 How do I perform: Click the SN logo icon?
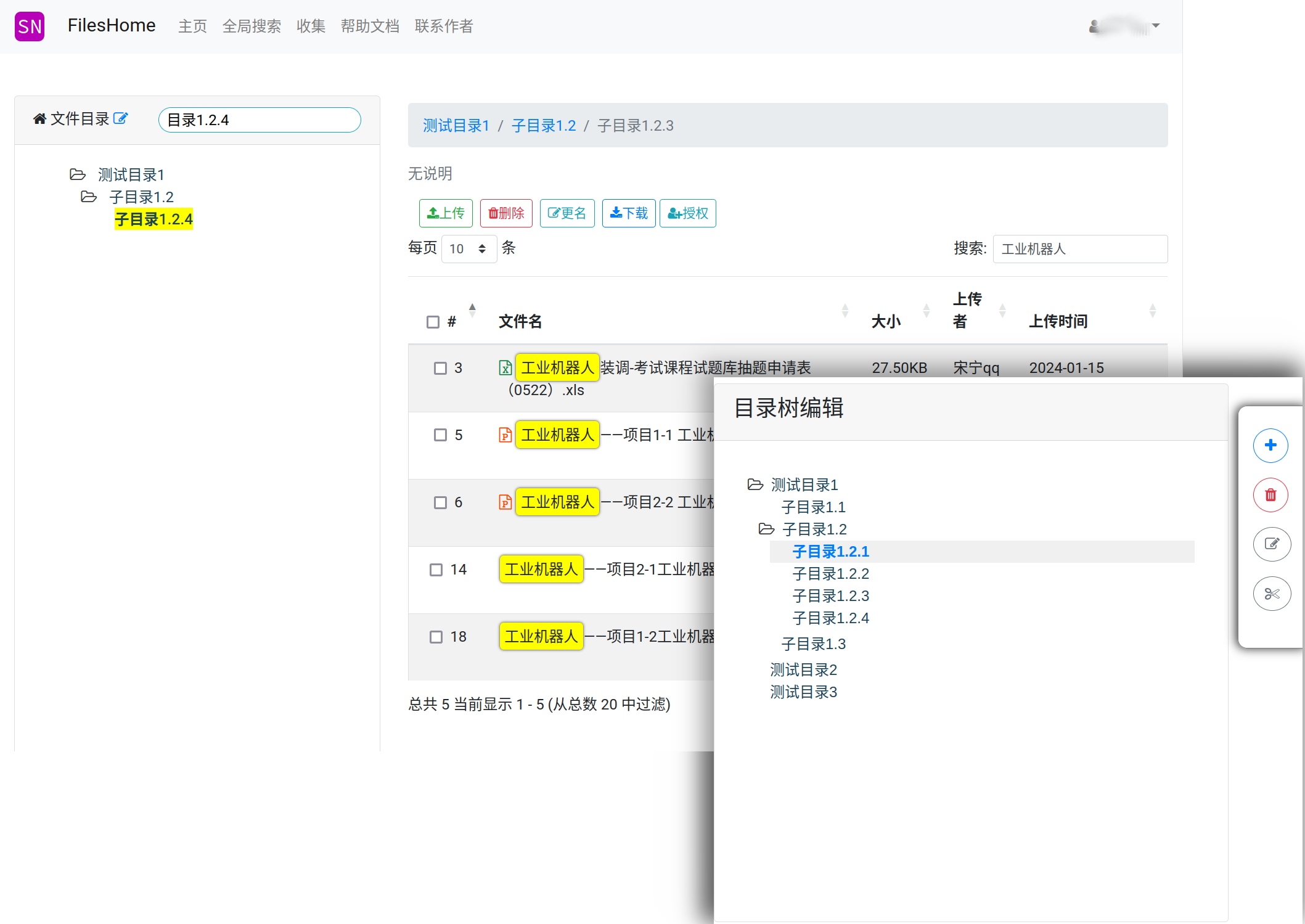click(30, 26)
